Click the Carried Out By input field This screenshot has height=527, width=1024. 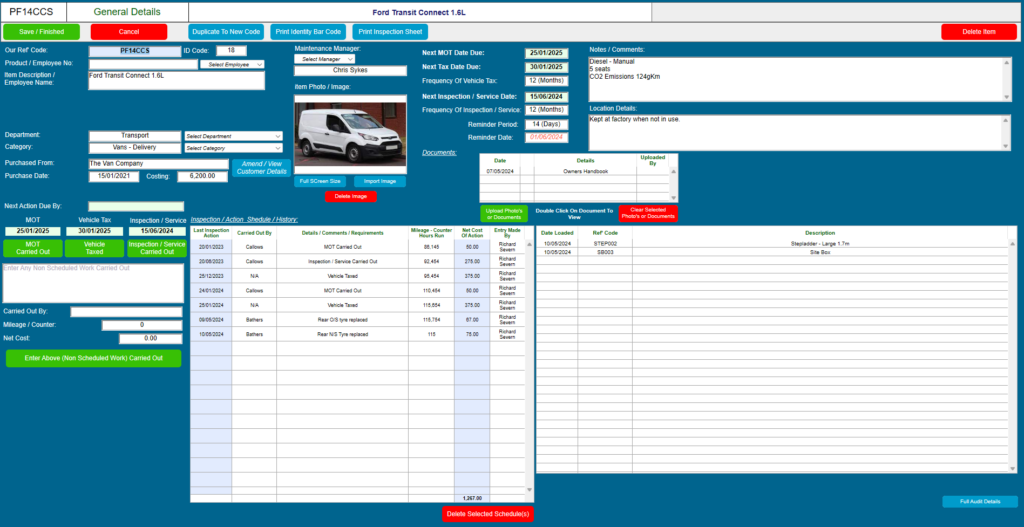pyautogui.click(x=126, y=312)
